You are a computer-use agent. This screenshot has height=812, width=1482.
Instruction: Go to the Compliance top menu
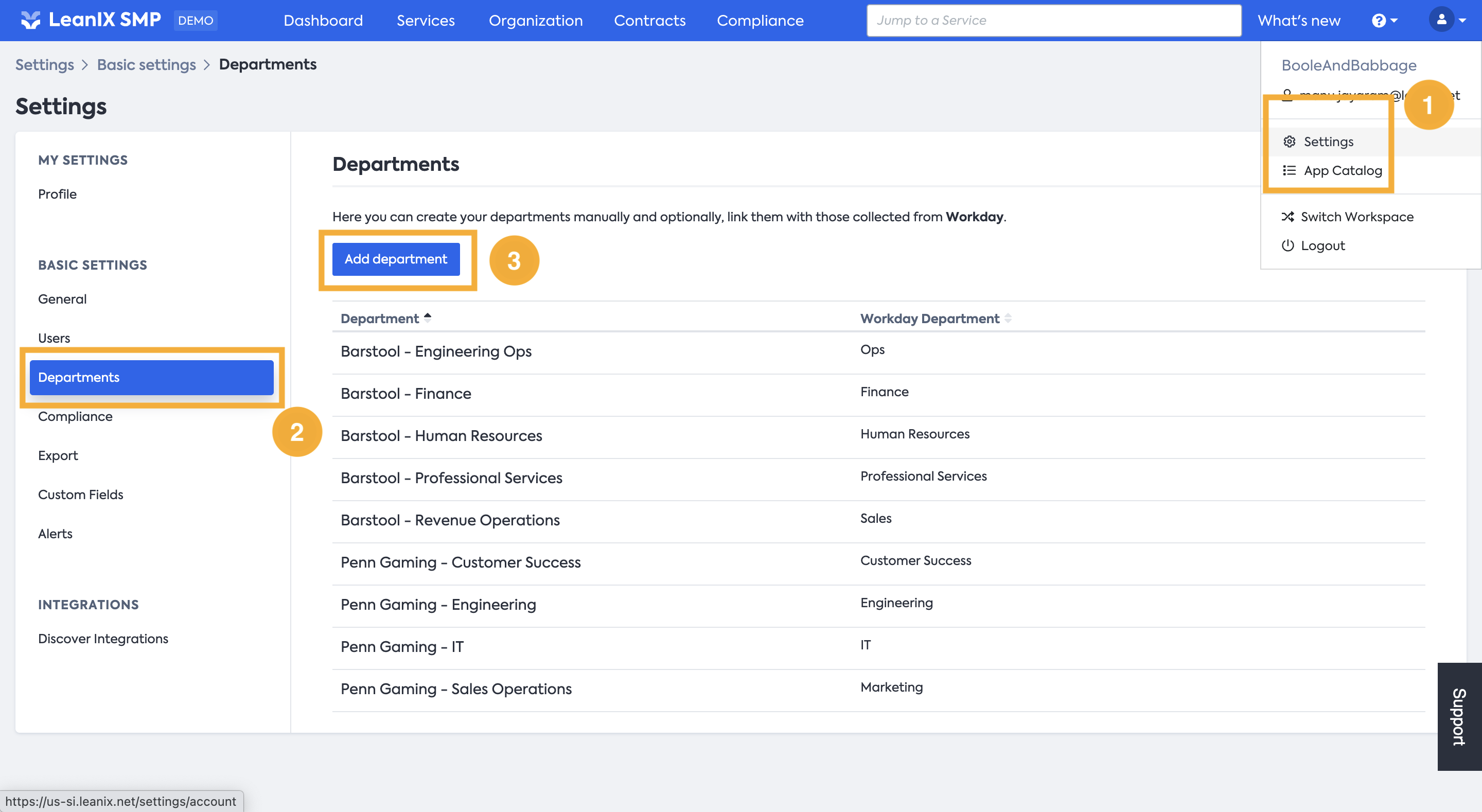point(760,21)
